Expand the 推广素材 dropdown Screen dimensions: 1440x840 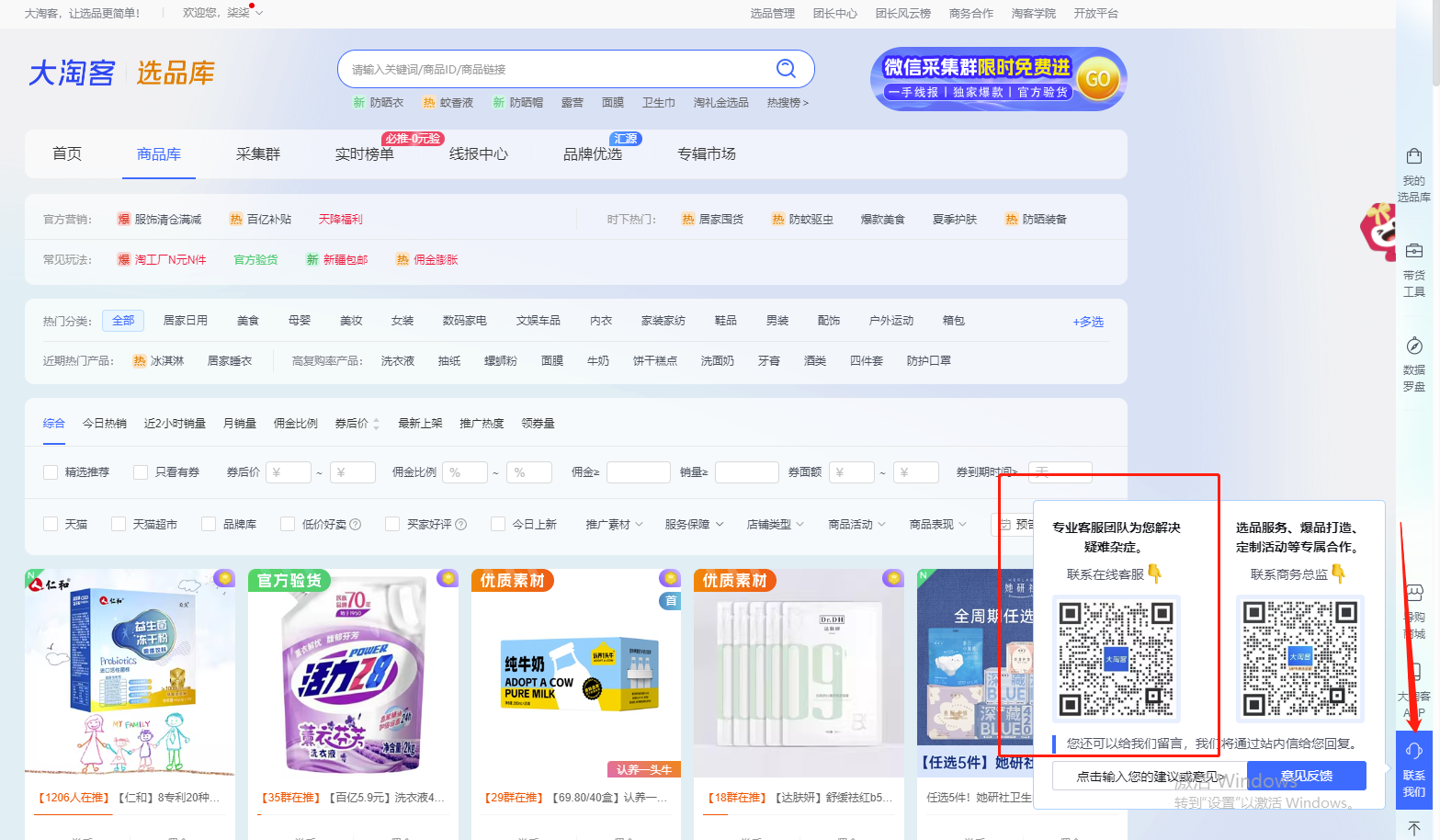(614, 525)
